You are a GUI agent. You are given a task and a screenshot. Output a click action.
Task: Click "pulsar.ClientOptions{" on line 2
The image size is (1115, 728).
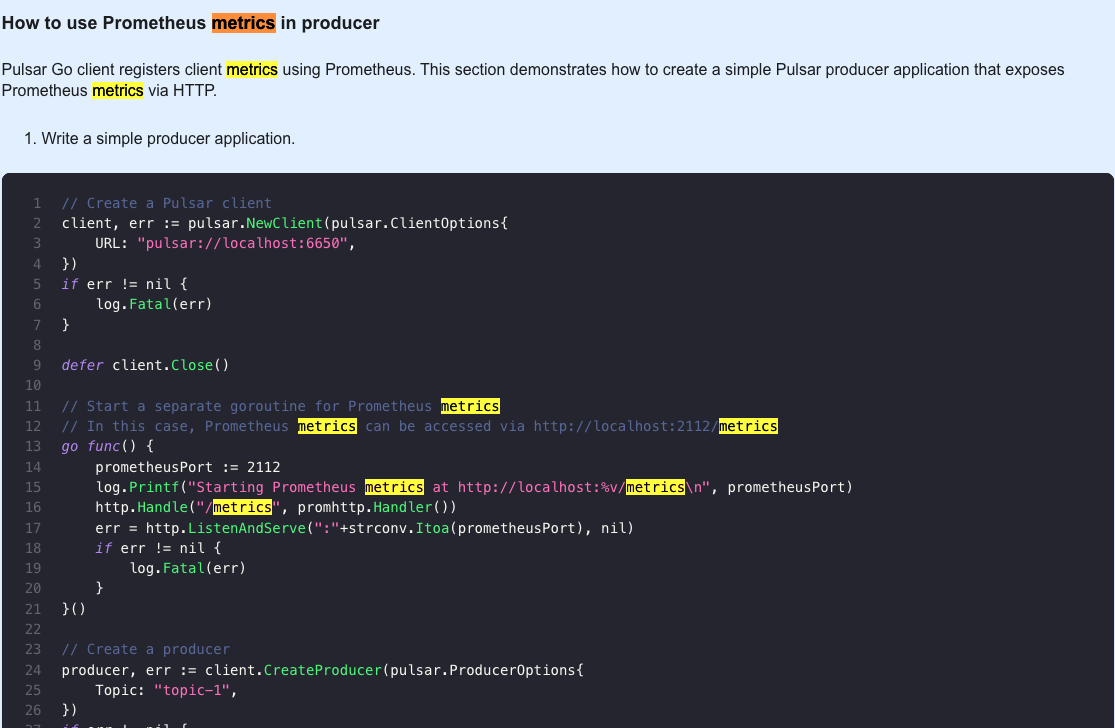click(x=420, y=223)
